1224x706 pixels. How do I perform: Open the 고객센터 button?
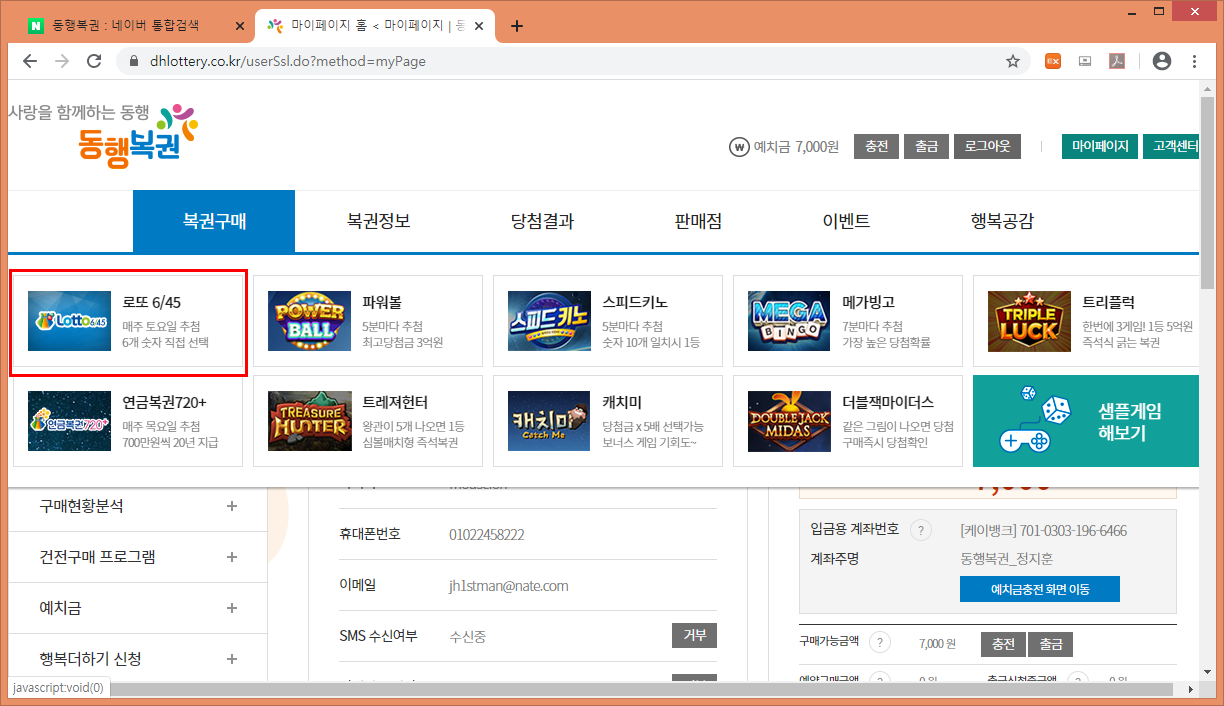1171,146
